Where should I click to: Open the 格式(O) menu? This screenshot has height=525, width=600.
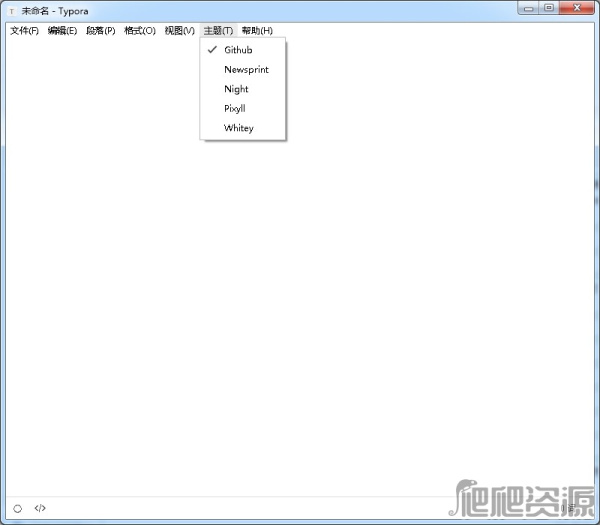pyautogui.click(x=140, y=31)
